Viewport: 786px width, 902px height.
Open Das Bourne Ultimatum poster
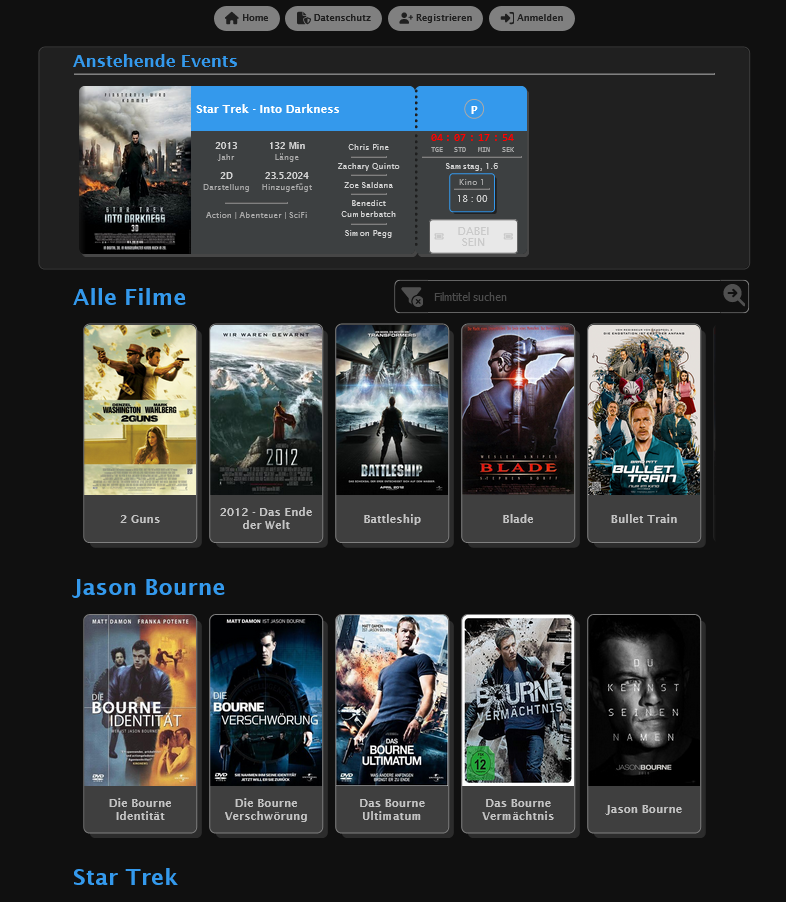coord(392,700)
